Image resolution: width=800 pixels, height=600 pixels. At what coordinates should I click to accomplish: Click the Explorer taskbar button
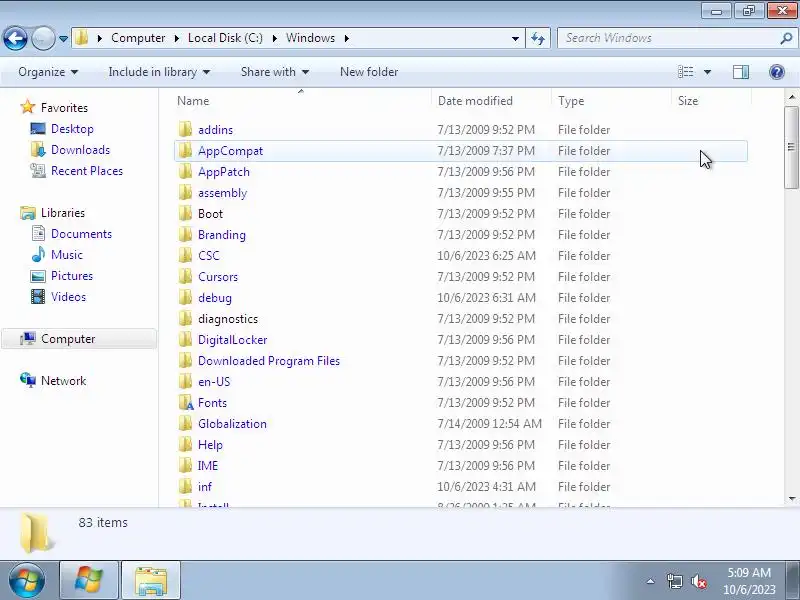151,580
